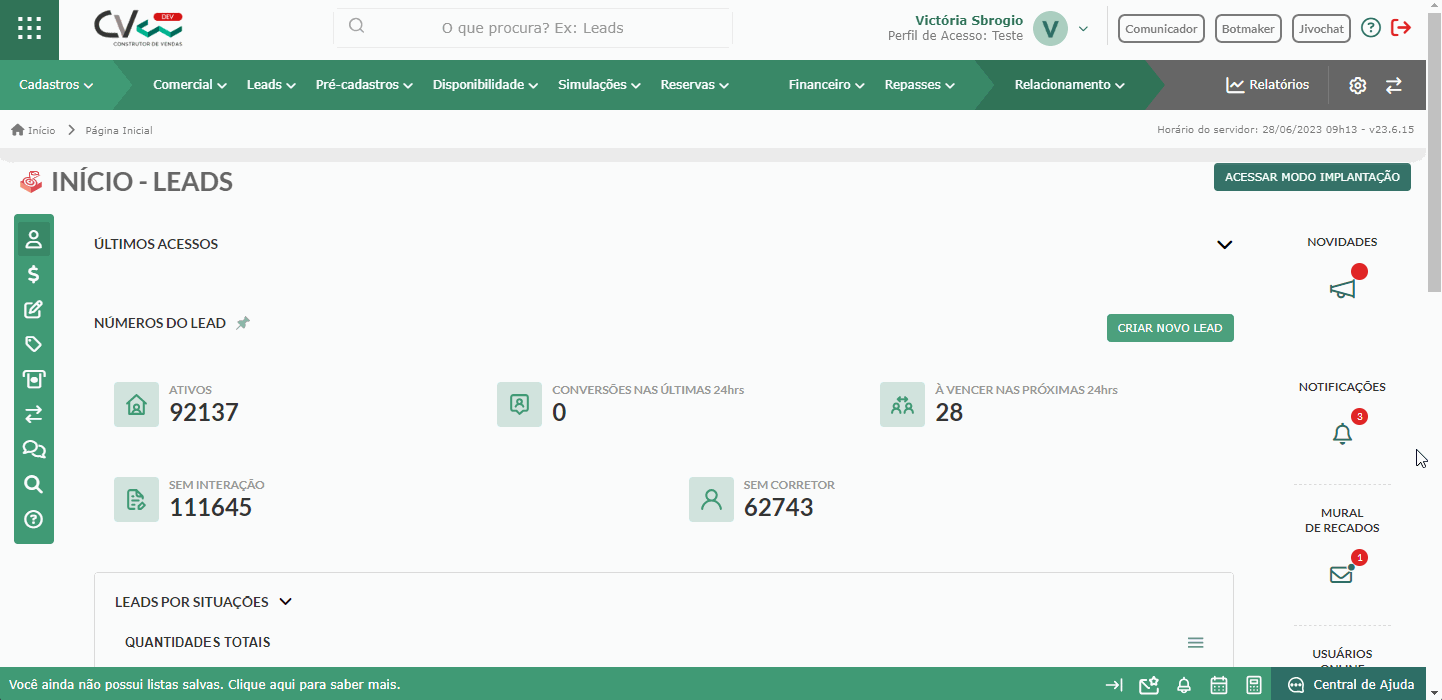
Task: Open the Disponibilidade menu dropdown
Action: pyautogui.click(x=486, y=85)
